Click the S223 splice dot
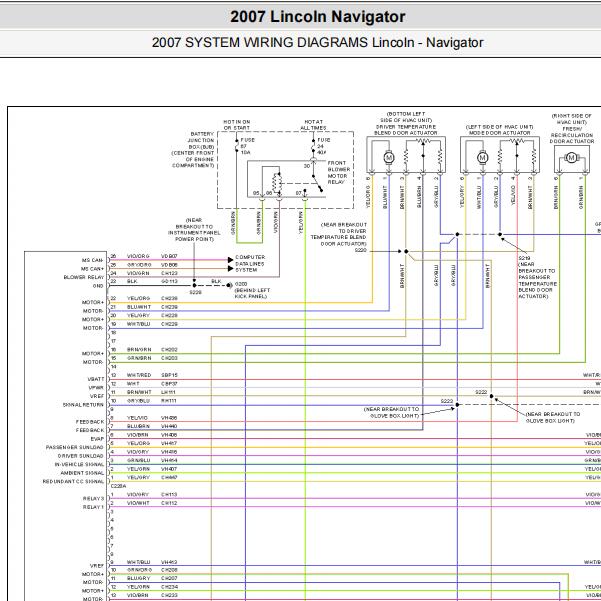 point(457,405)
